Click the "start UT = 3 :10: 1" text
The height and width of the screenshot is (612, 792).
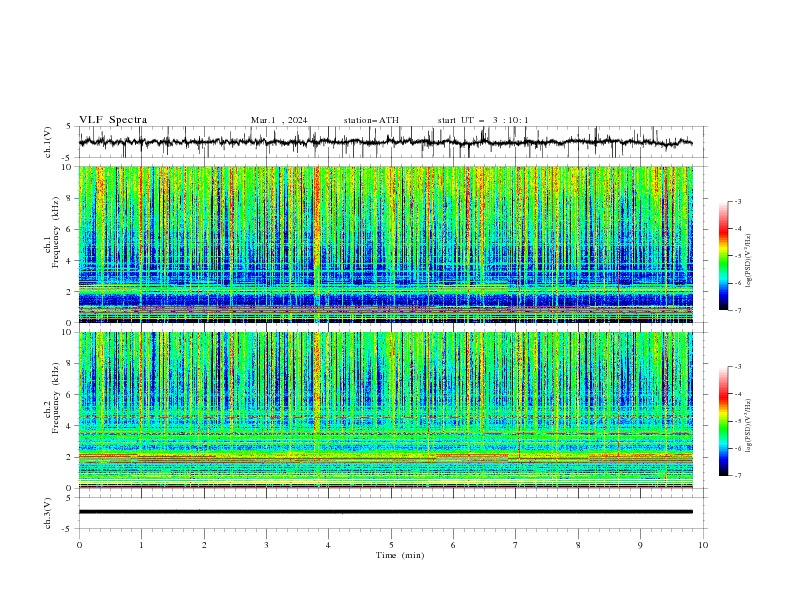pos(483,120)
